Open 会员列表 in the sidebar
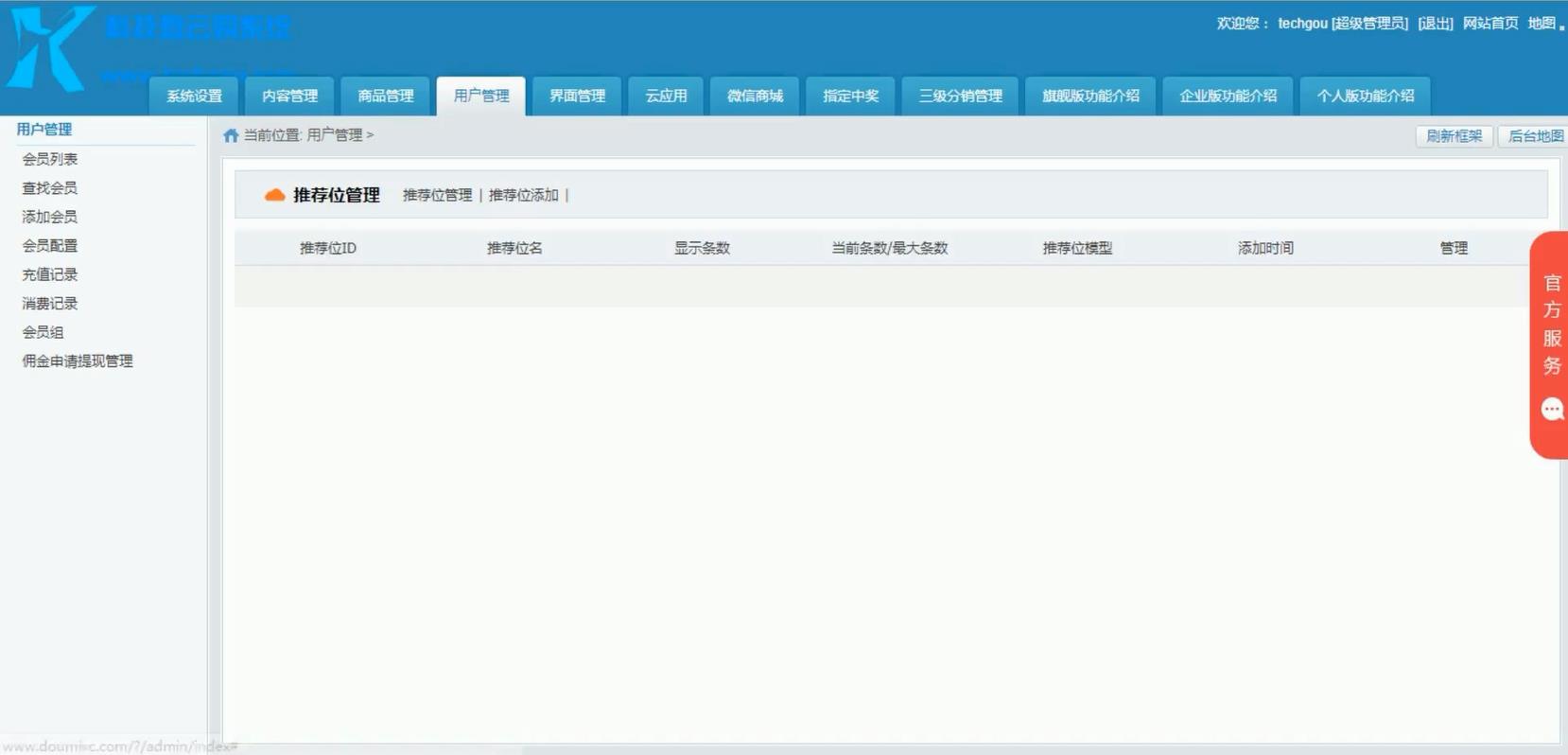Image resolution: width=1568 pixels, height=755 pixels. click(x=50, y=159)
